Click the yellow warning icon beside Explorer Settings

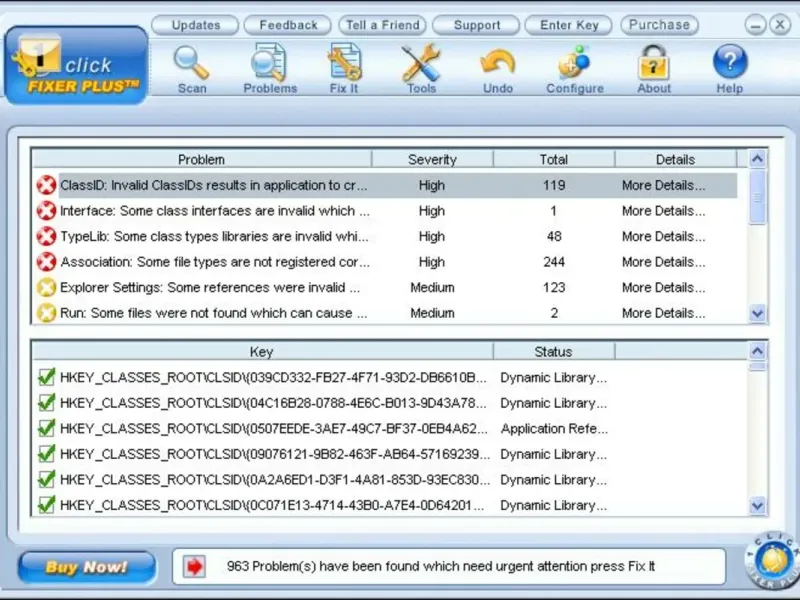tap(46, 287)
